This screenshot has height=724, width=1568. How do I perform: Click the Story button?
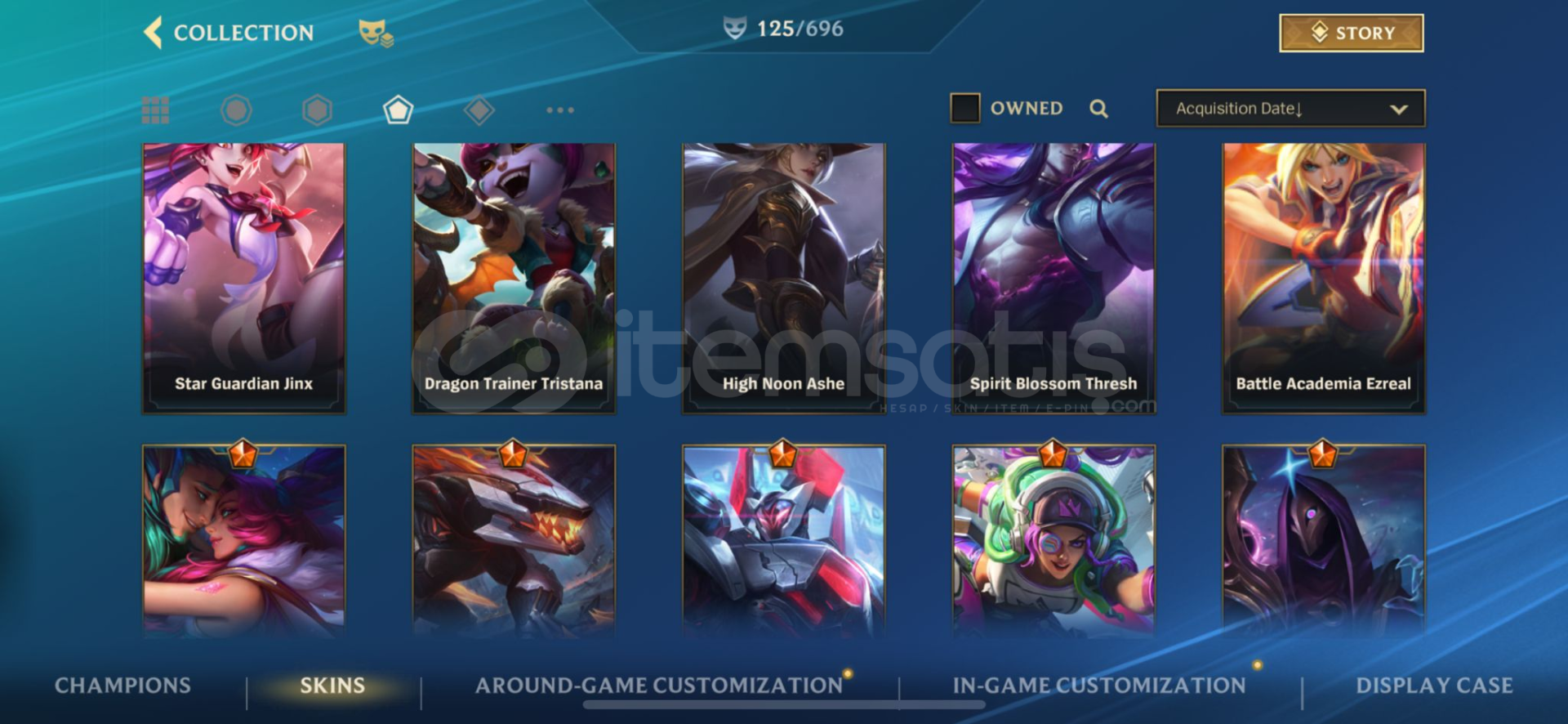(1352, 33)
